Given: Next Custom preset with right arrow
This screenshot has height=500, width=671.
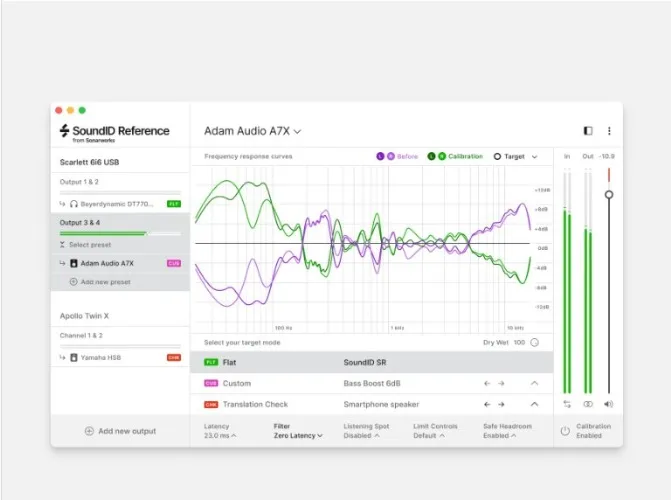Looking at the screenshot, I should [502, 383].
